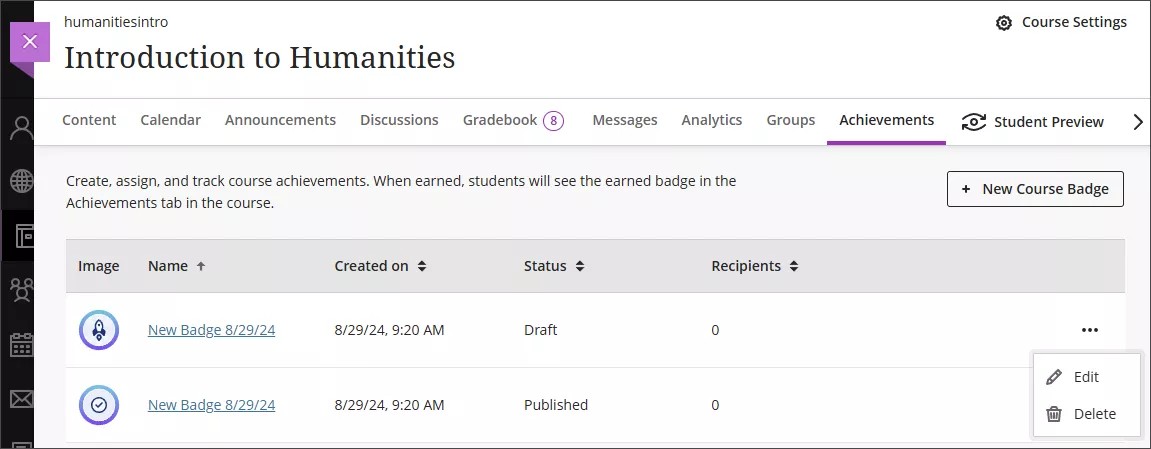The height and width of the screenshot is (449, 1151).
Task: Open the envelope messages icon in the sidebar
Action: [x=21, y=400]
